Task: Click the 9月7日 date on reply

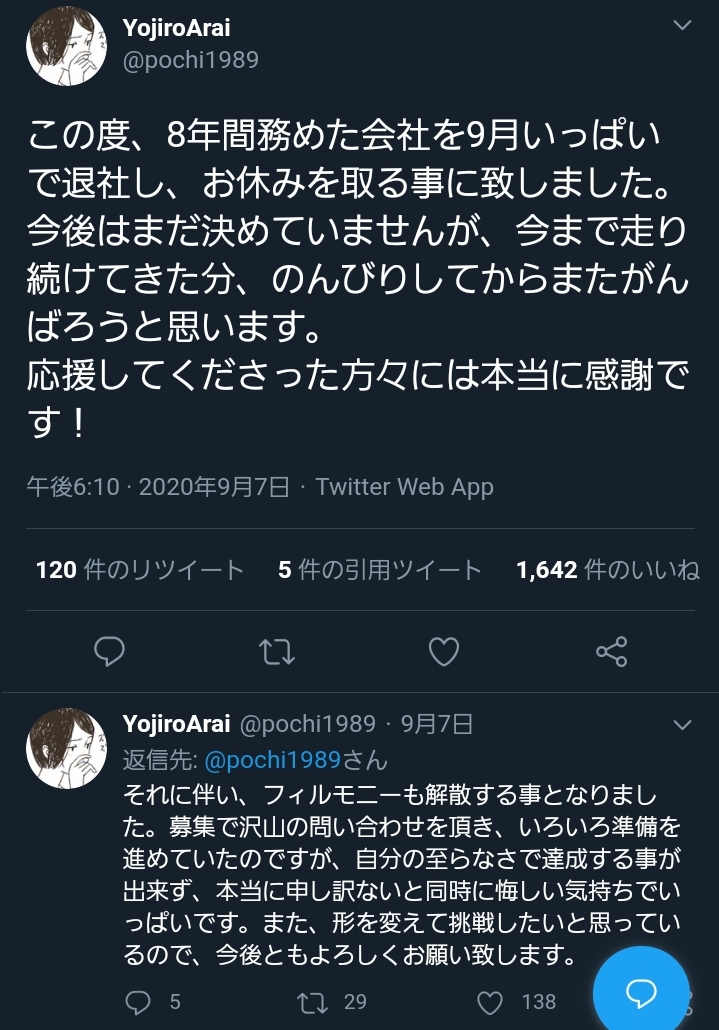Action: tap(436, 724)
